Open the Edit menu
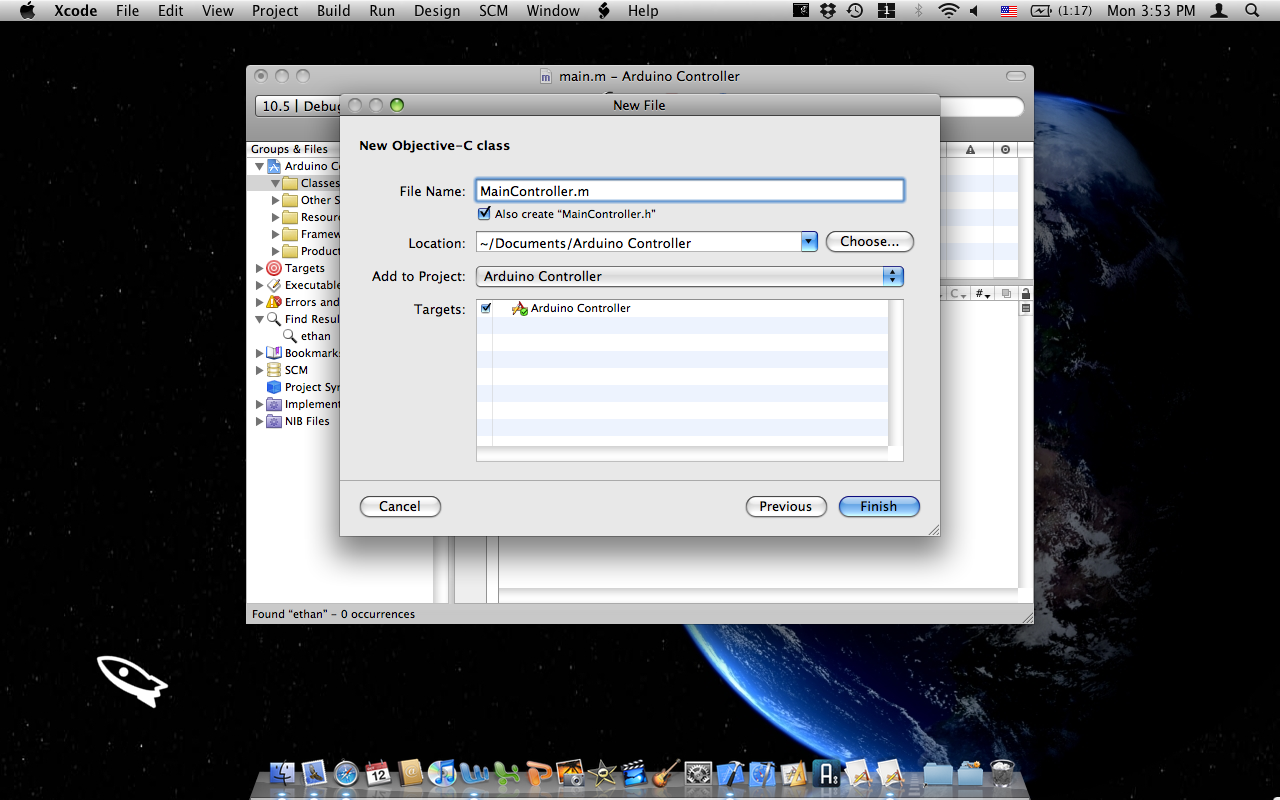The width and height of the screenshot is (1280, 800). (171, 11)
